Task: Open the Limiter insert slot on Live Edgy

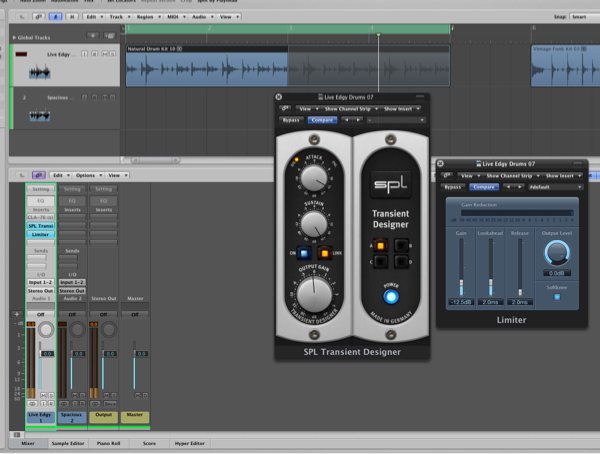Action: tap(41, 234)
